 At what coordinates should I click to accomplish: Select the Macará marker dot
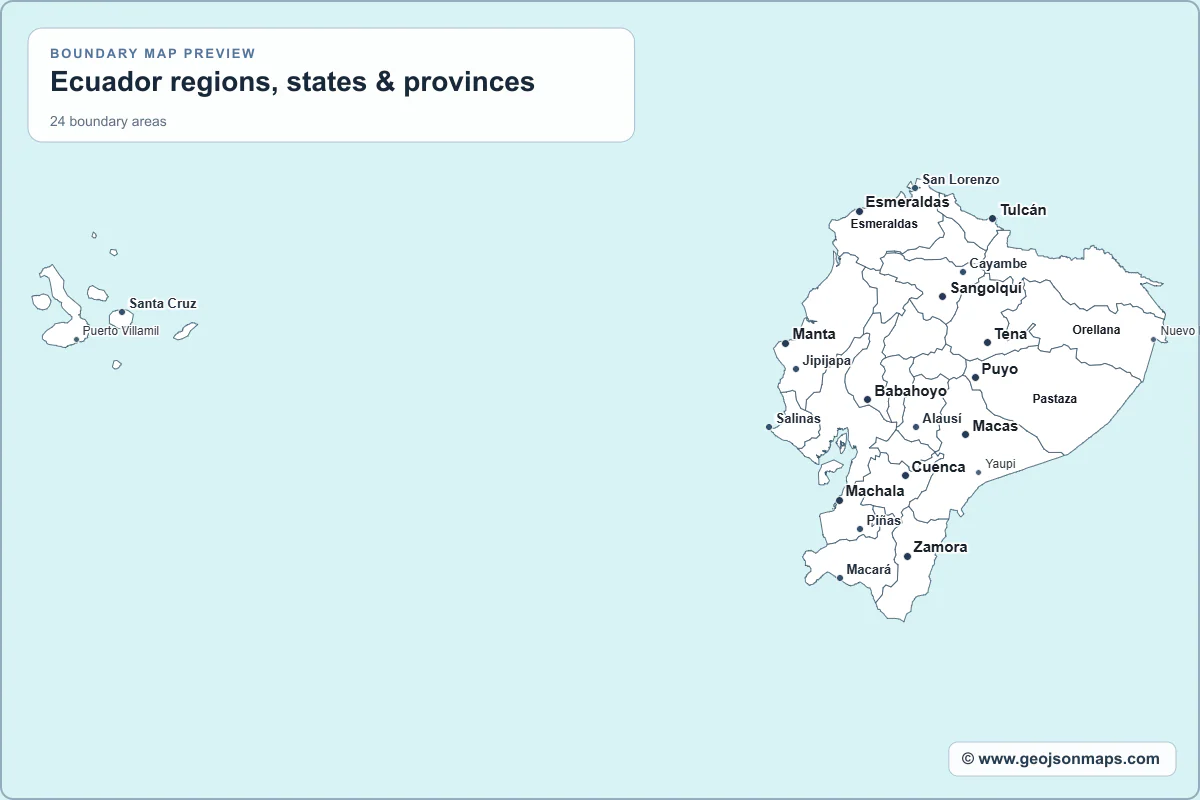840,577
